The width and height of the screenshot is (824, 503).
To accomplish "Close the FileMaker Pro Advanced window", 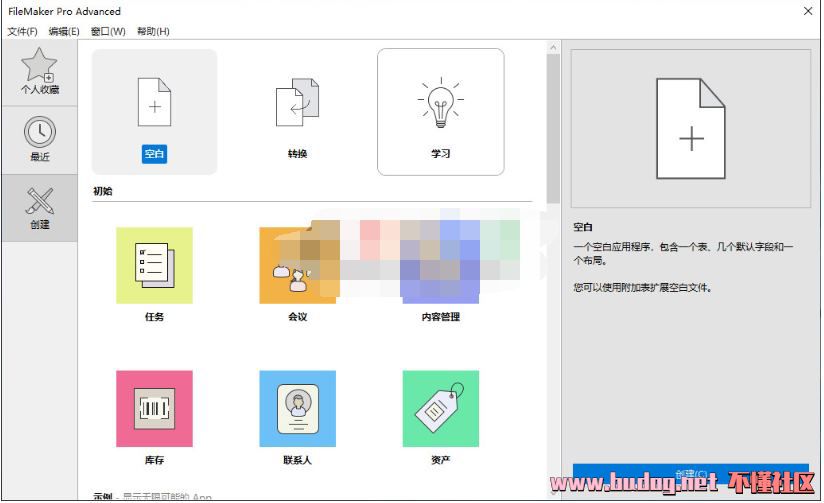I will pyautogui.click(x=808, y=11).
